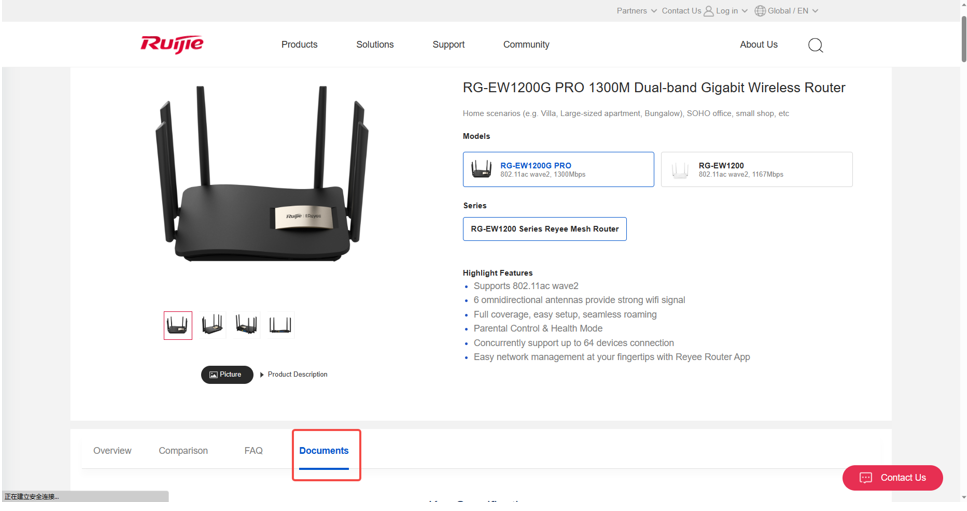Click the 'Home scenarios' description text
This screenshot has height=511, width=967.
click(626, 113)
